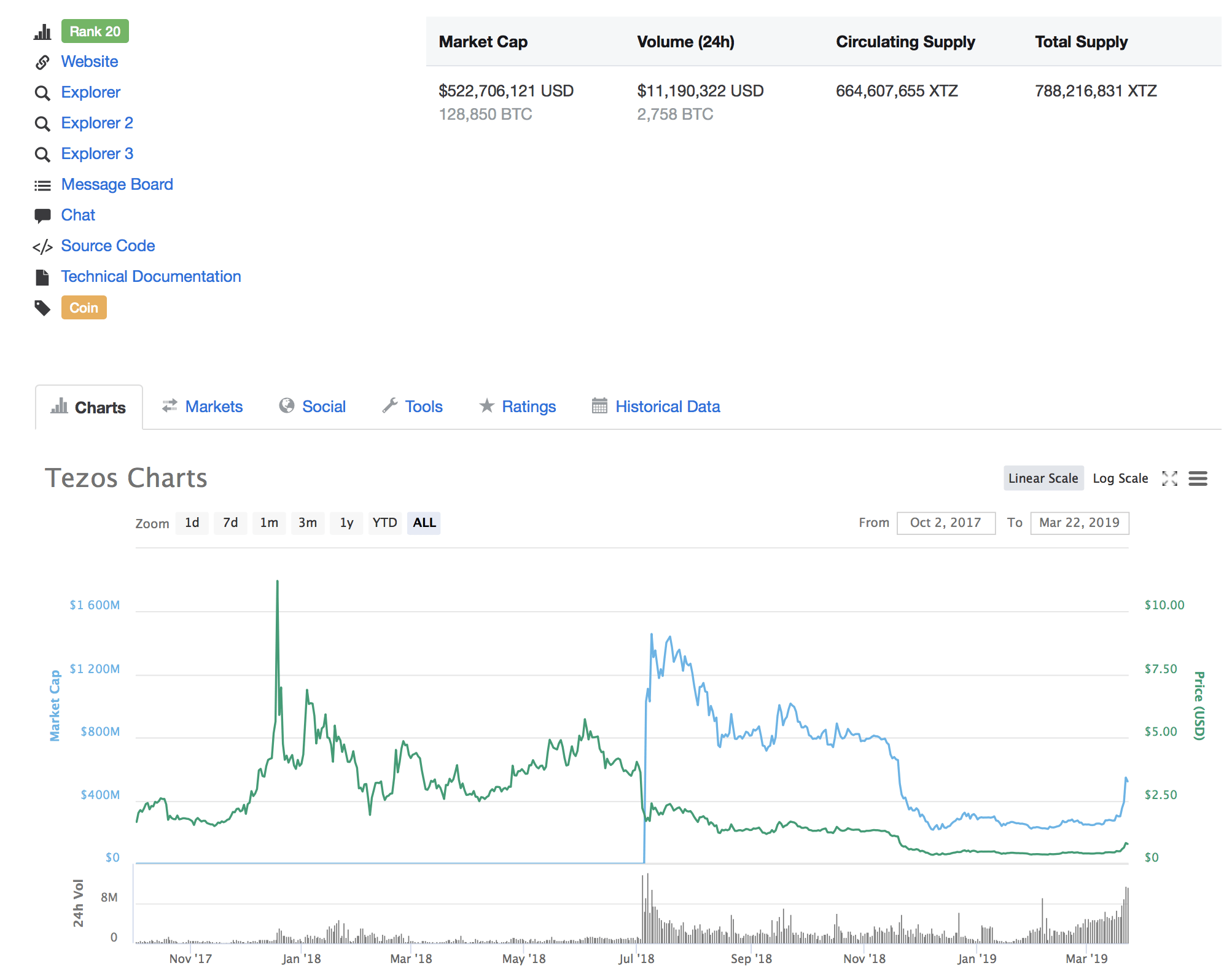1232x979 pixels.
Task: Click the Tezos Charts heading
Action: point(126,478)
